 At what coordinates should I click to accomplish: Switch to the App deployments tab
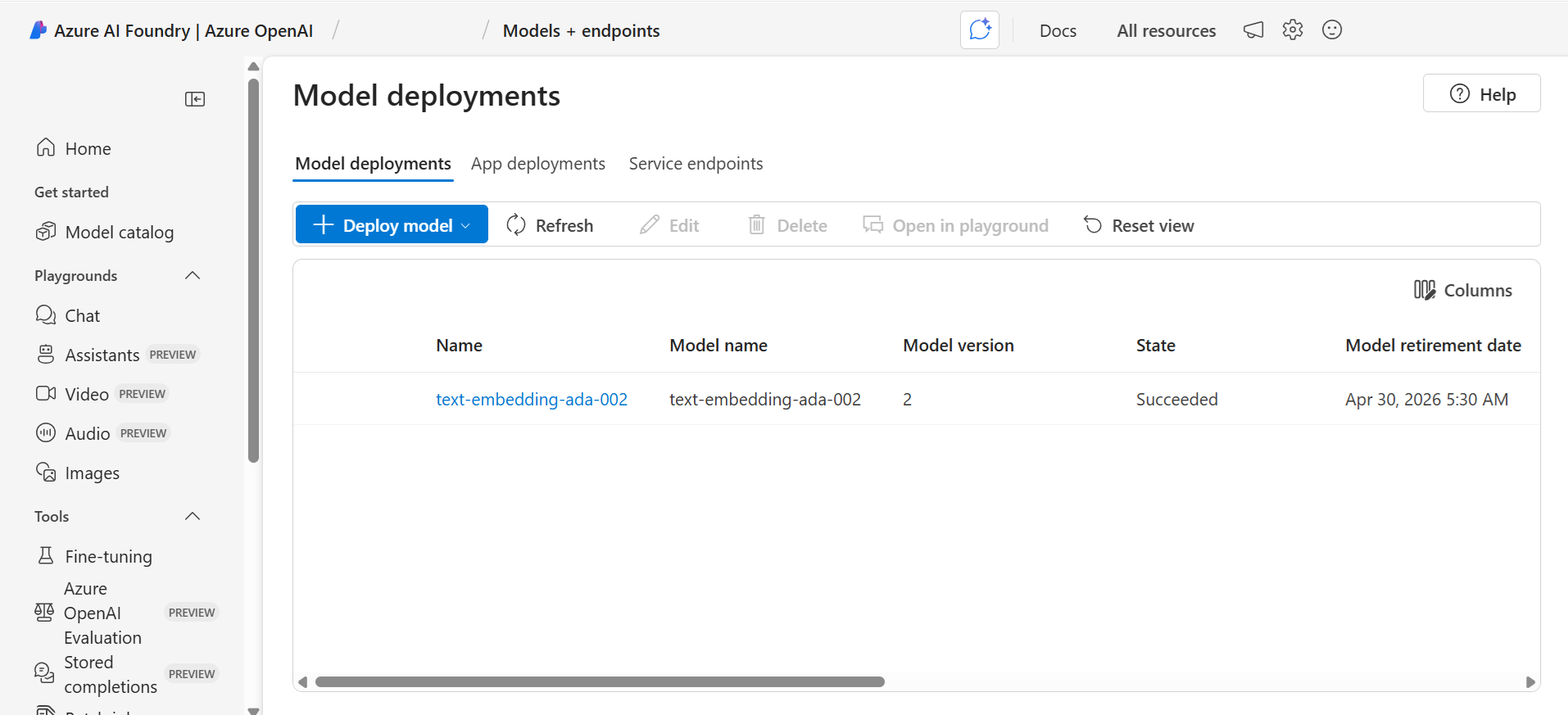click(x=538, y=164)
